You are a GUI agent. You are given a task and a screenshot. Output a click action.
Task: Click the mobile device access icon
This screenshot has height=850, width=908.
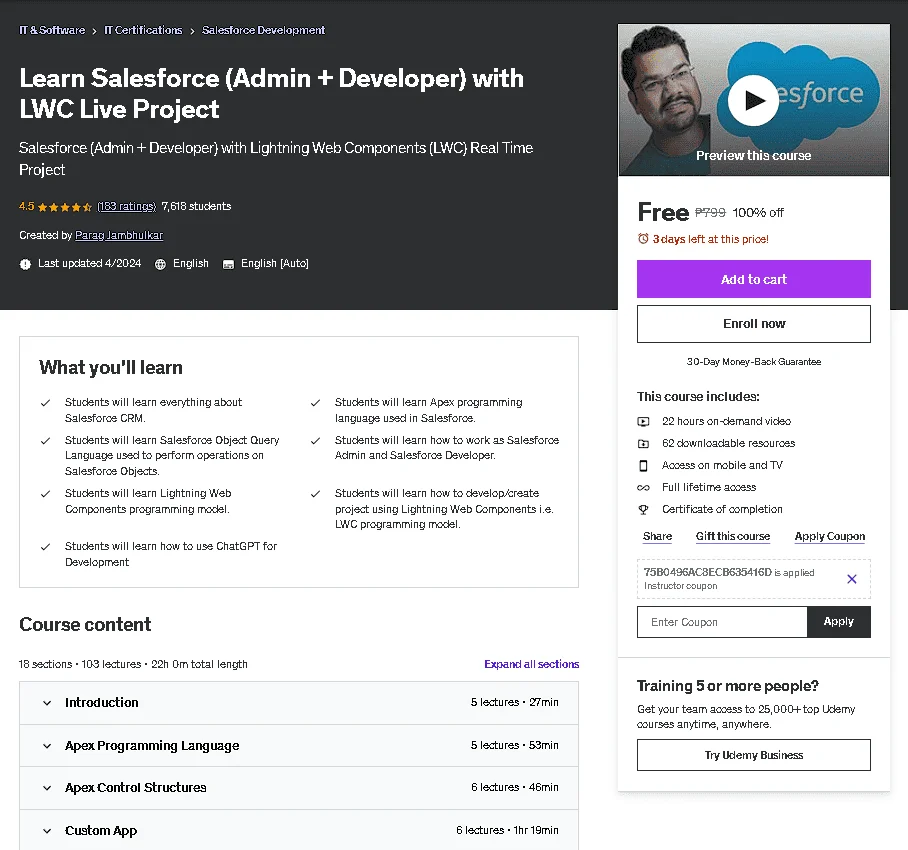[x=643, y=466]
